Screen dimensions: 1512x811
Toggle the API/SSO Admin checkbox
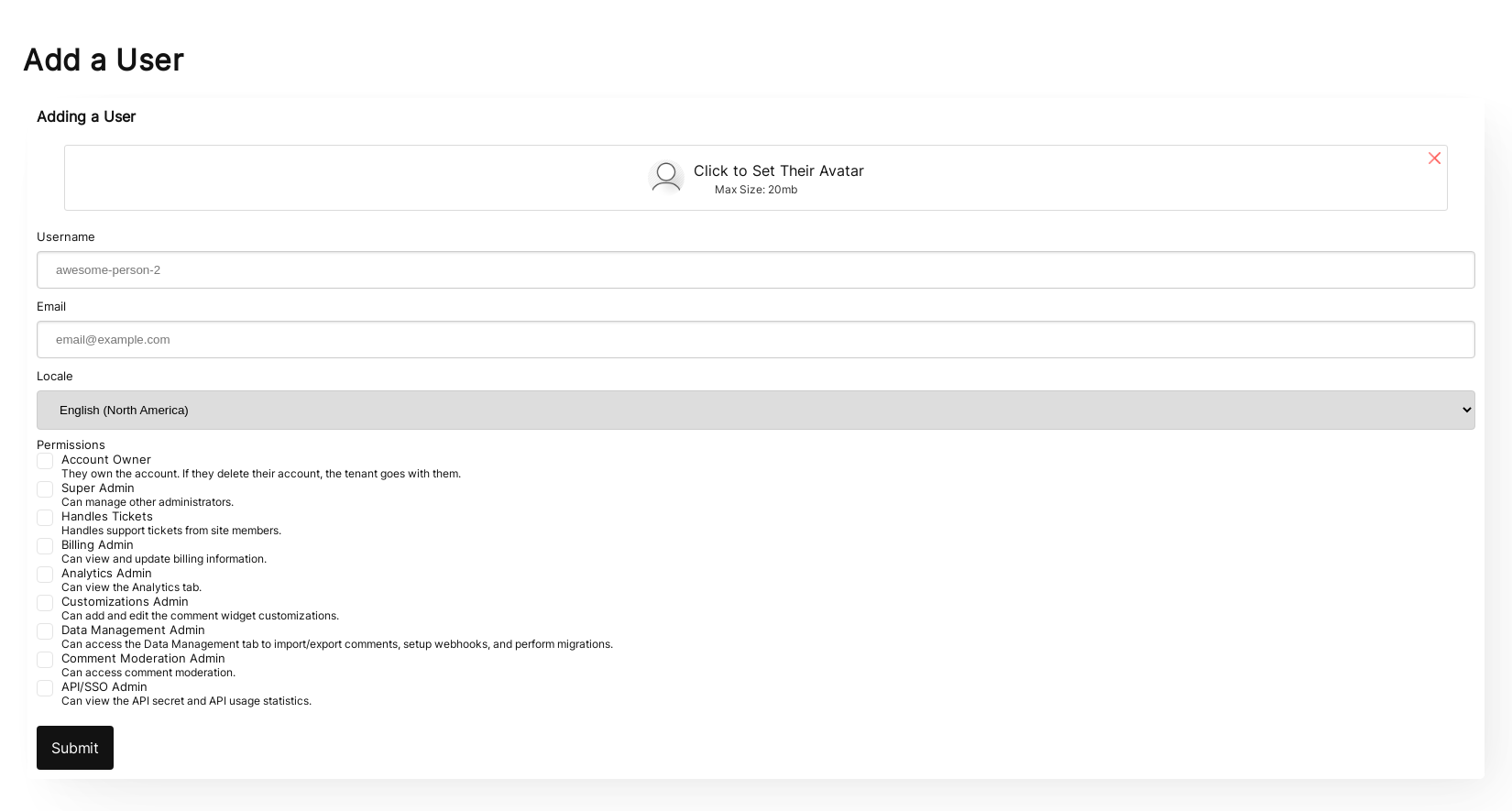[x=45, y=688]
